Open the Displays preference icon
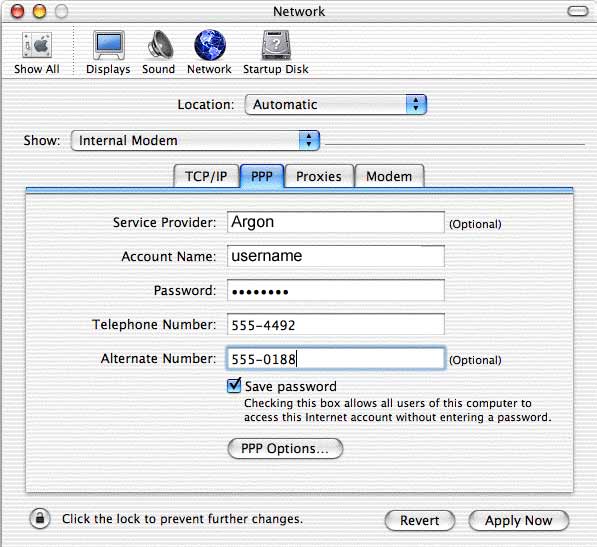 coord(109,45)
